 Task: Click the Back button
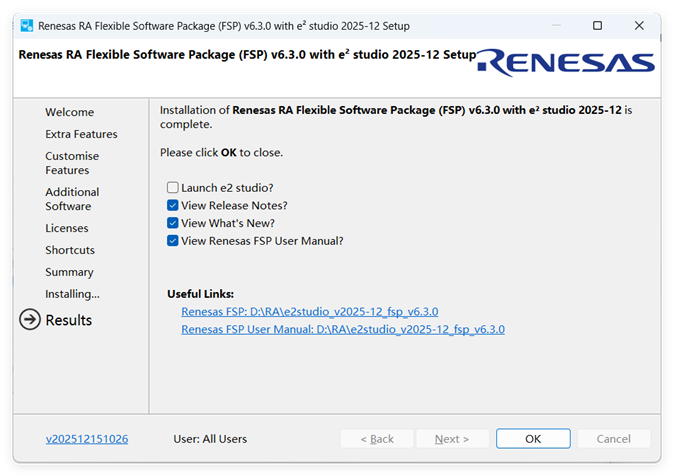(x=377, y=439)
